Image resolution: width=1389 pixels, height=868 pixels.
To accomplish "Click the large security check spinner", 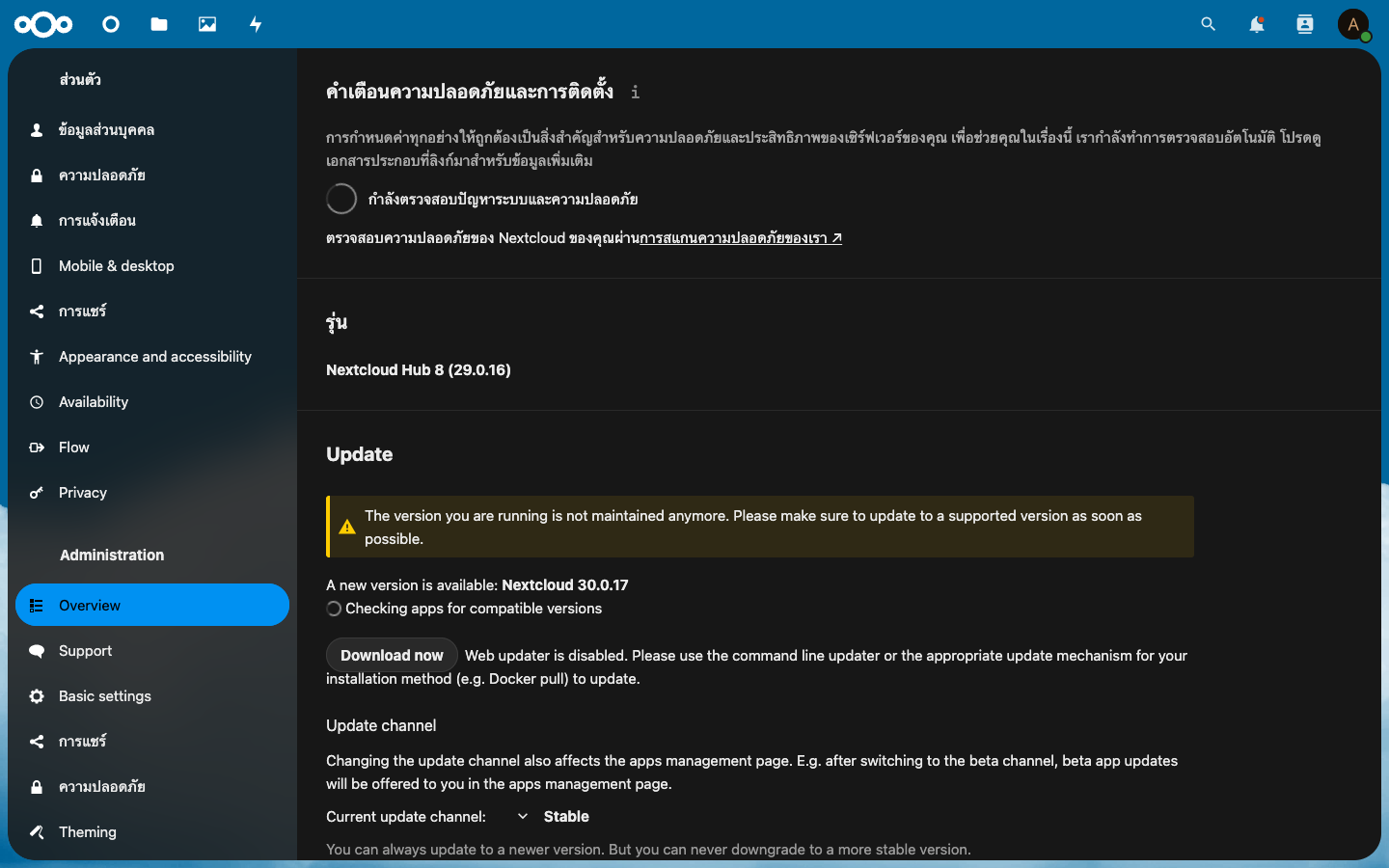I will point(341,199).
